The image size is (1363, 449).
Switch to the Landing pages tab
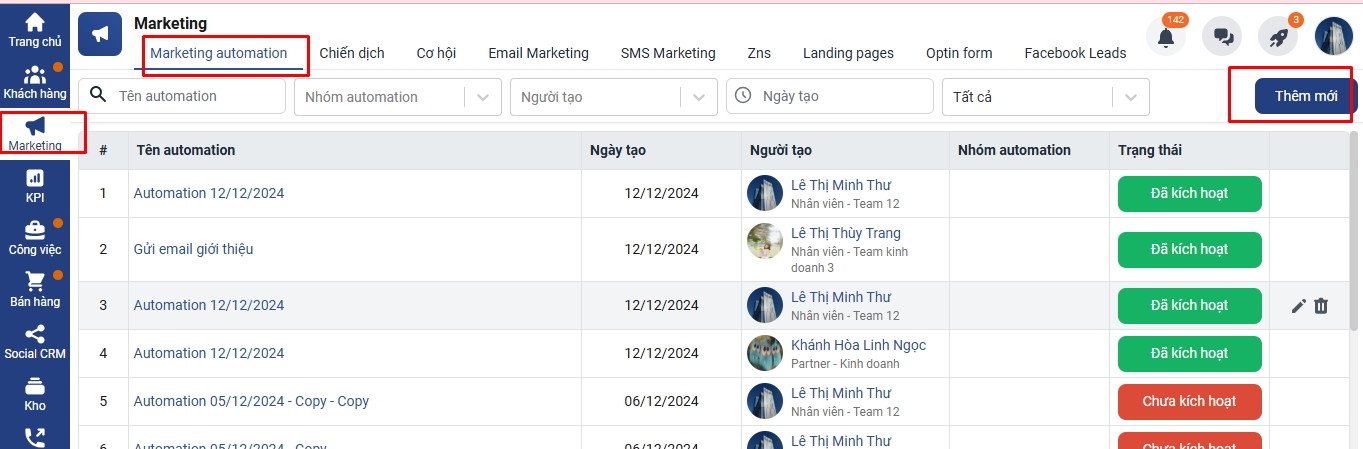pyautogui.click(x=848, y=53)
